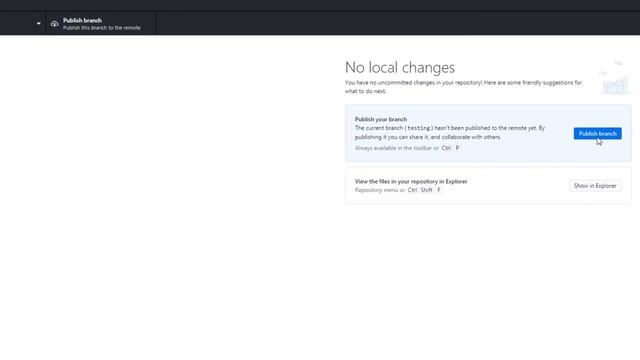Click the 'Repository menu or' hint text
Screen dimensions: 640x360
[380, 190]
